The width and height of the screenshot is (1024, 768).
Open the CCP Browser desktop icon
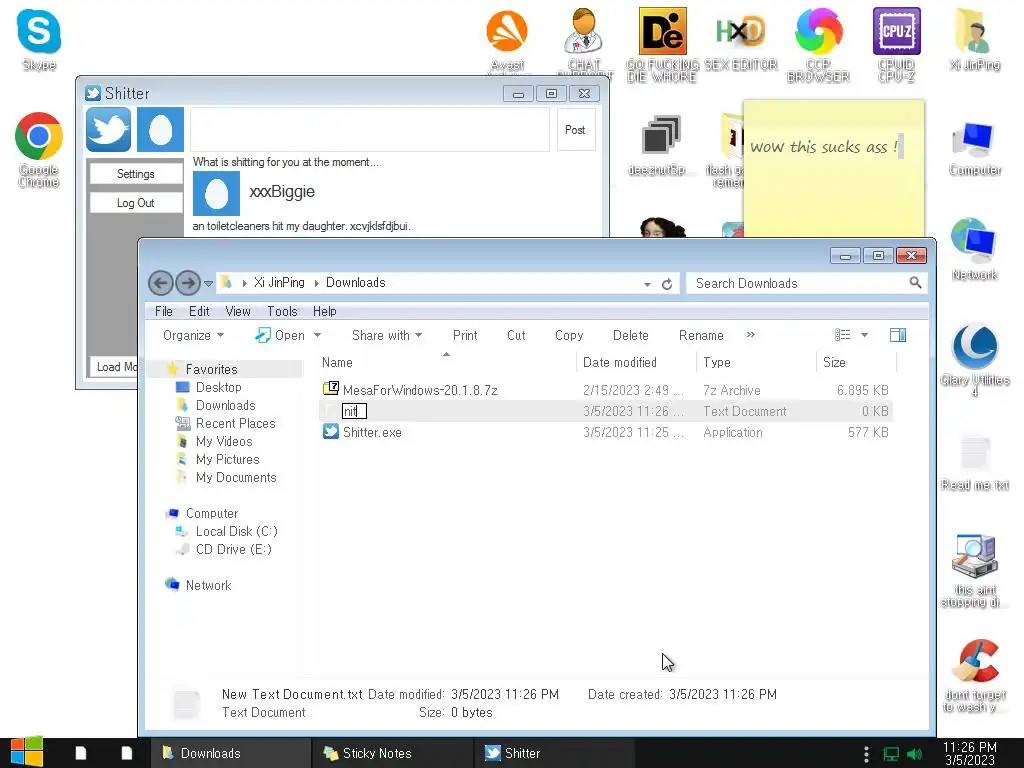pos(818,44)
